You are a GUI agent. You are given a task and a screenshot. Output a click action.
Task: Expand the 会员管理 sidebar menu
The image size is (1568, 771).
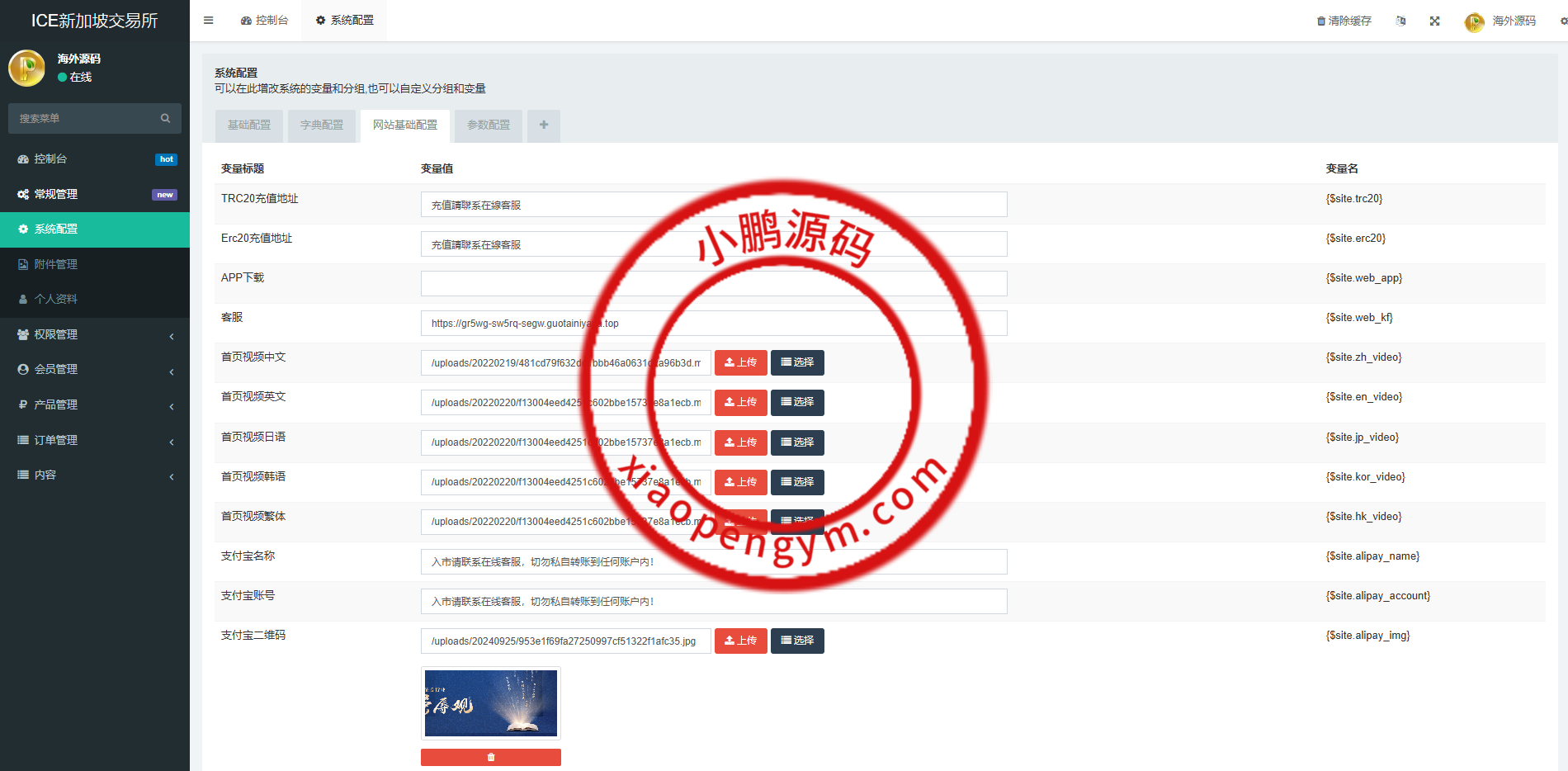tap(95, 370)
